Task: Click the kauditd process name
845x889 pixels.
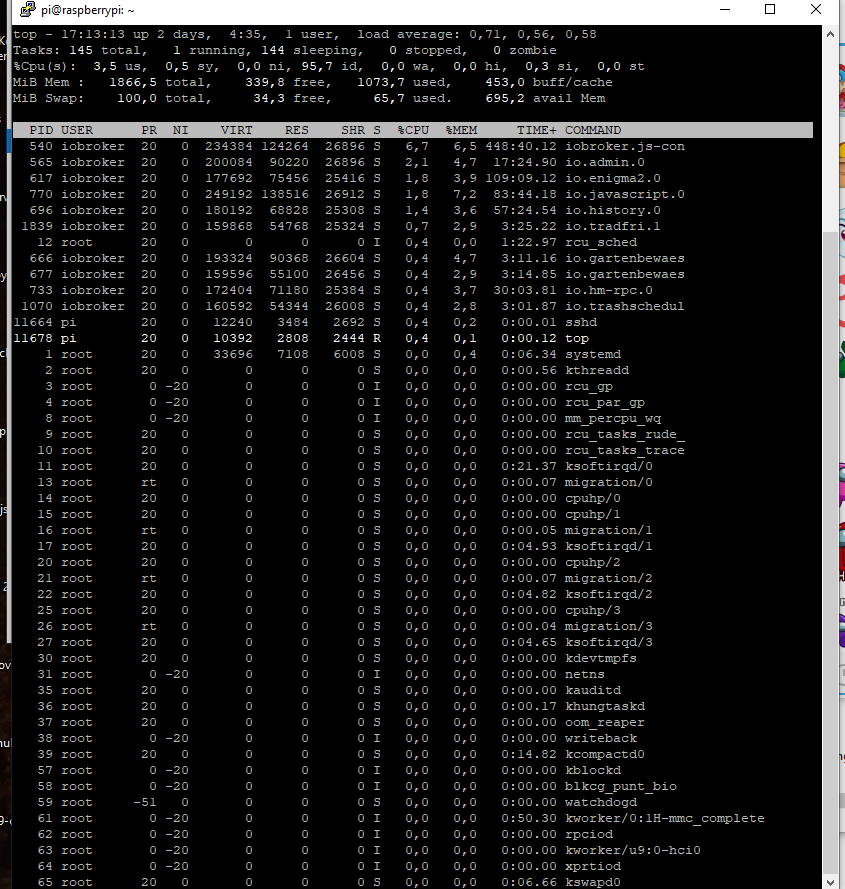Action: click(593, 691)
